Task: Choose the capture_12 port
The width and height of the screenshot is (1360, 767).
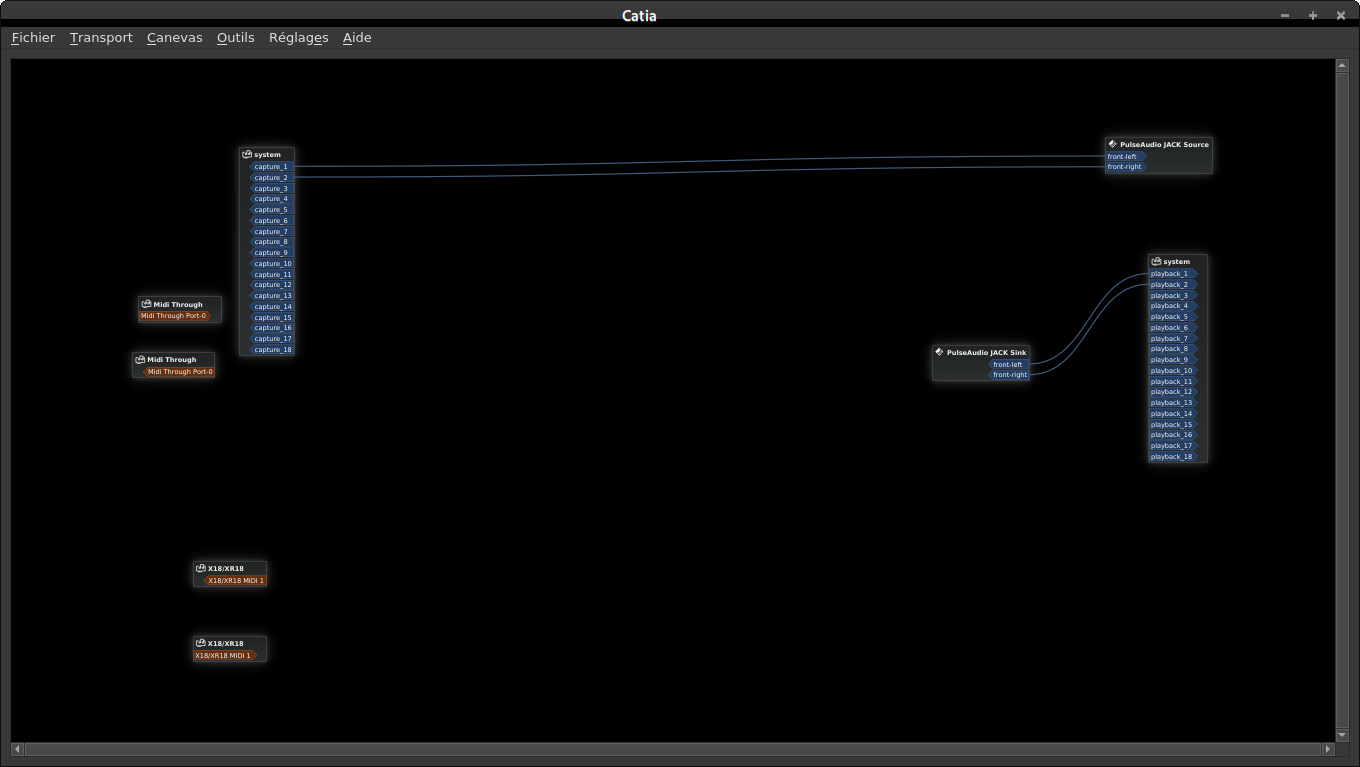Action: (271, 285)
